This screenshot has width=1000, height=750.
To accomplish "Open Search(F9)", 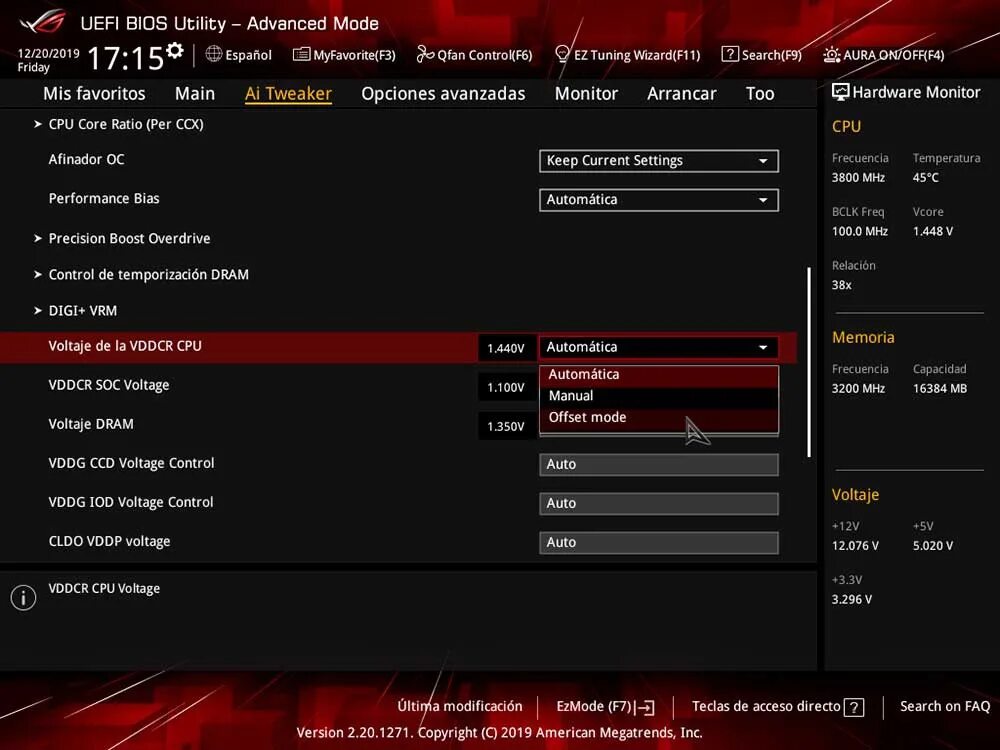I will (x=761, y=55).
